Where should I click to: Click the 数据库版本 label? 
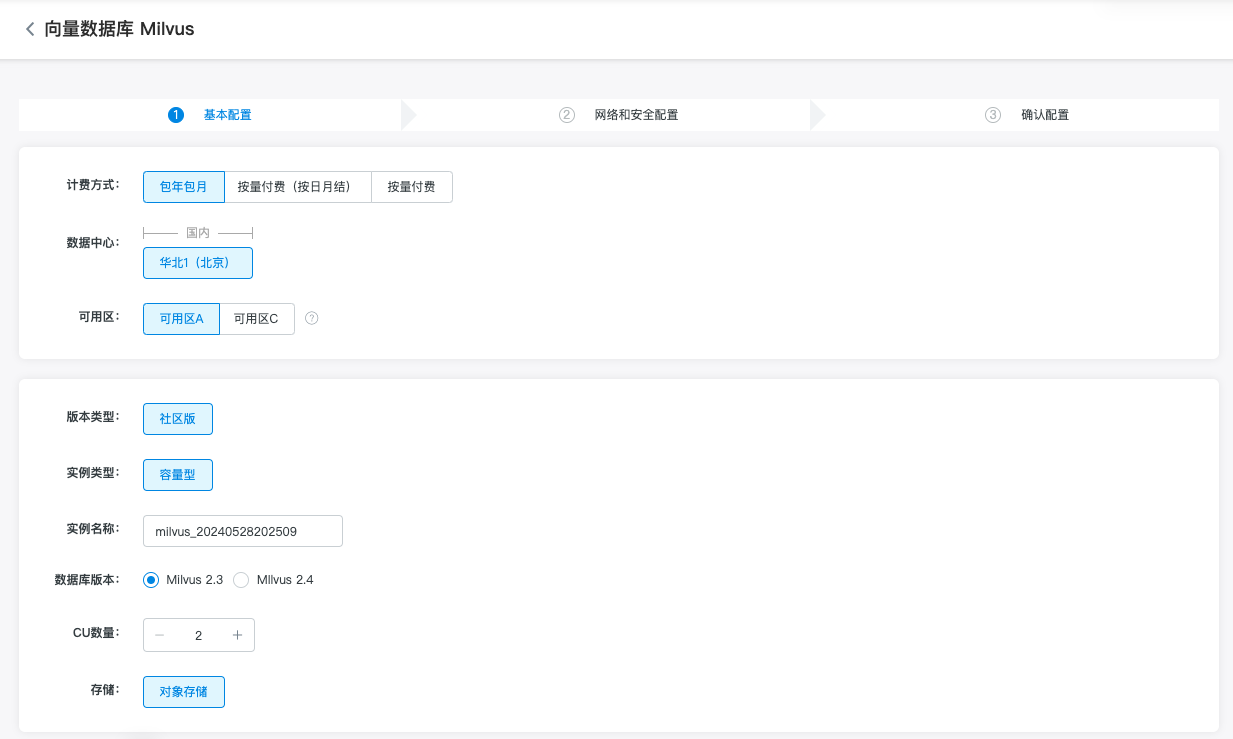pyautogui.click(x=87, y=580)
